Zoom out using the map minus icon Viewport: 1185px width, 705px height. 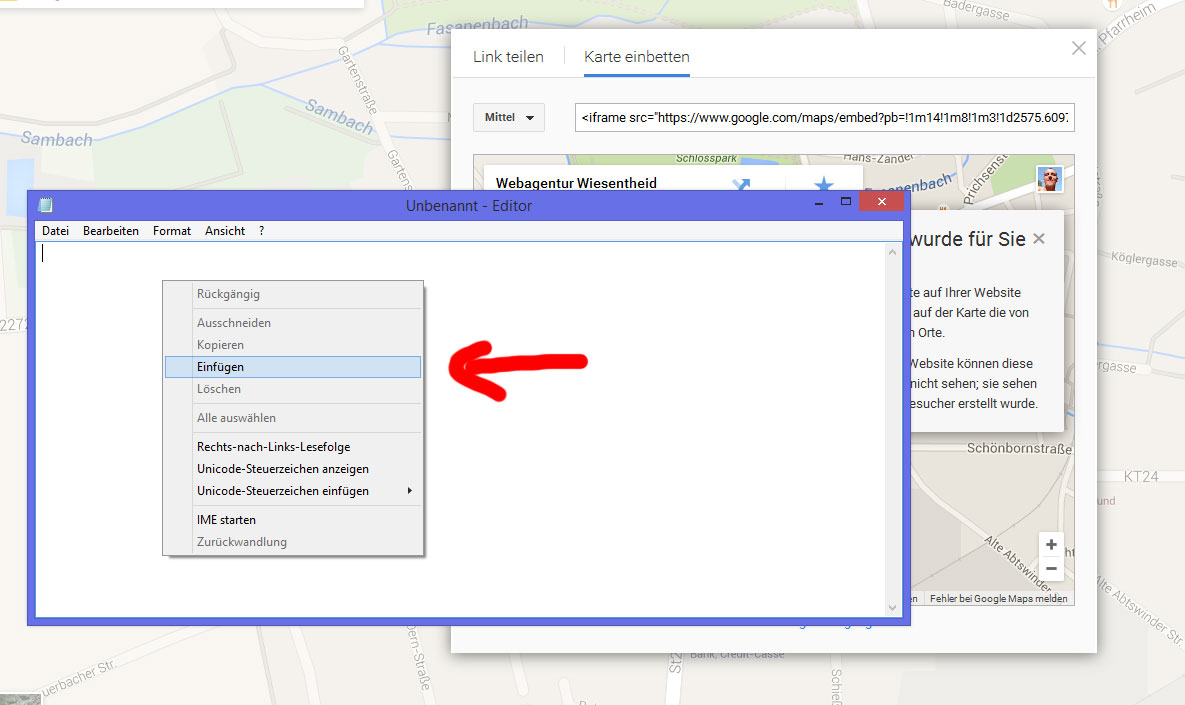1051,569
